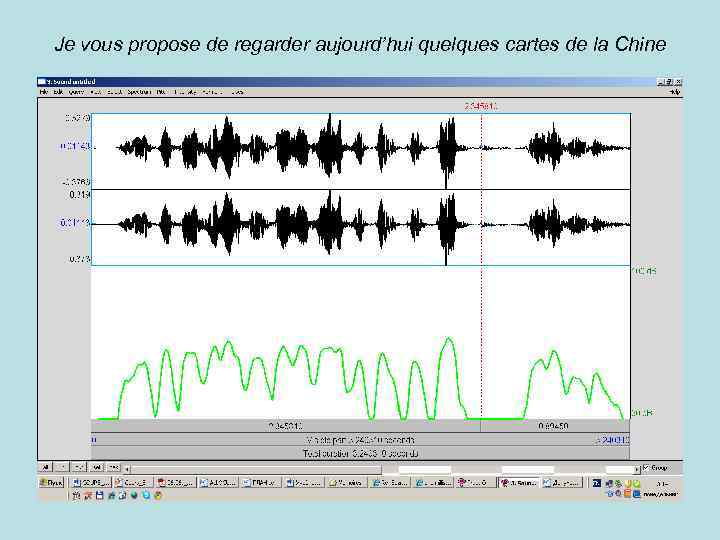Click the Sound window title bar icon

42,82
